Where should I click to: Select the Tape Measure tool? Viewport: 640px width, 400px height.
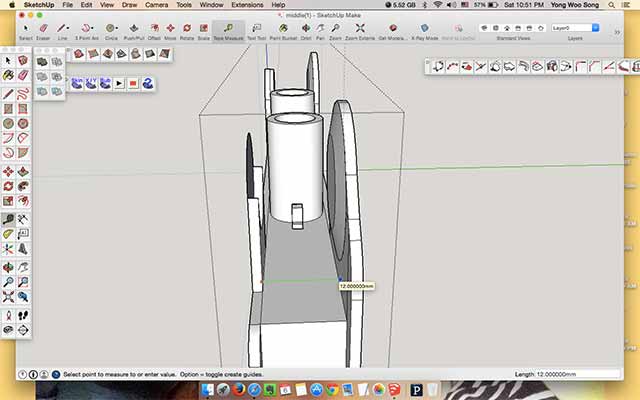[228, 31]
